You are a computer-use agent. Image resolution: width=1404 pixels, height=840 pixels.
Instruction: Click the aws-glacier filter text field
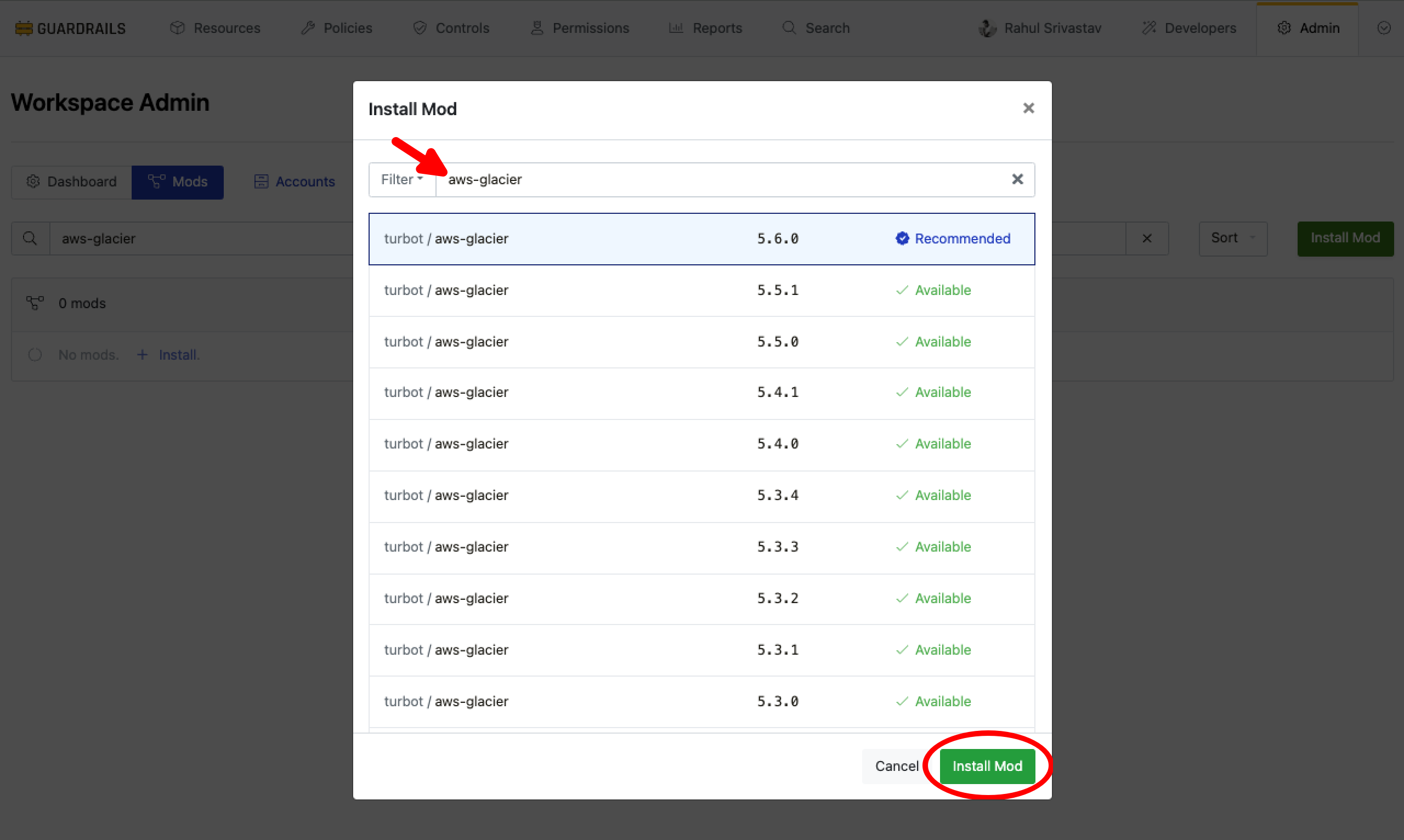click(x=719, y=179)
